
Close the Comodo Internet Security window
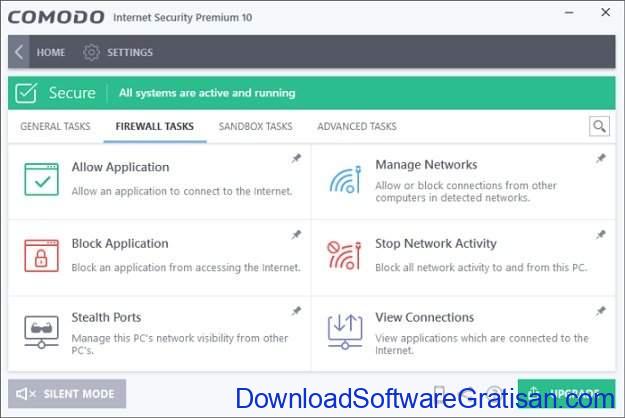[605, 12]
